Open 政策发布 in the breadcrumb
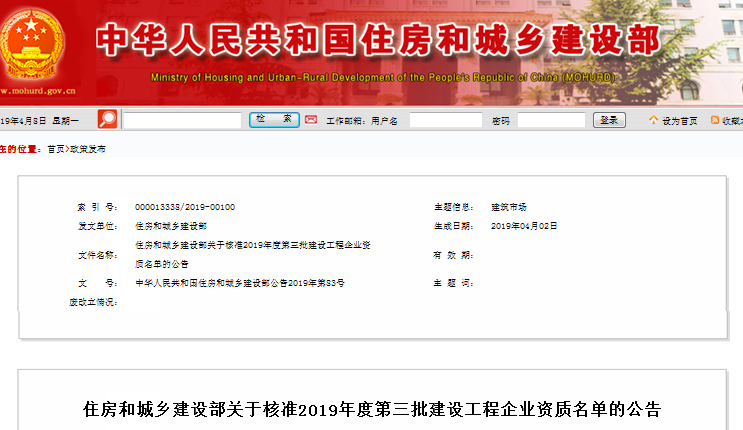 (87, 148)
